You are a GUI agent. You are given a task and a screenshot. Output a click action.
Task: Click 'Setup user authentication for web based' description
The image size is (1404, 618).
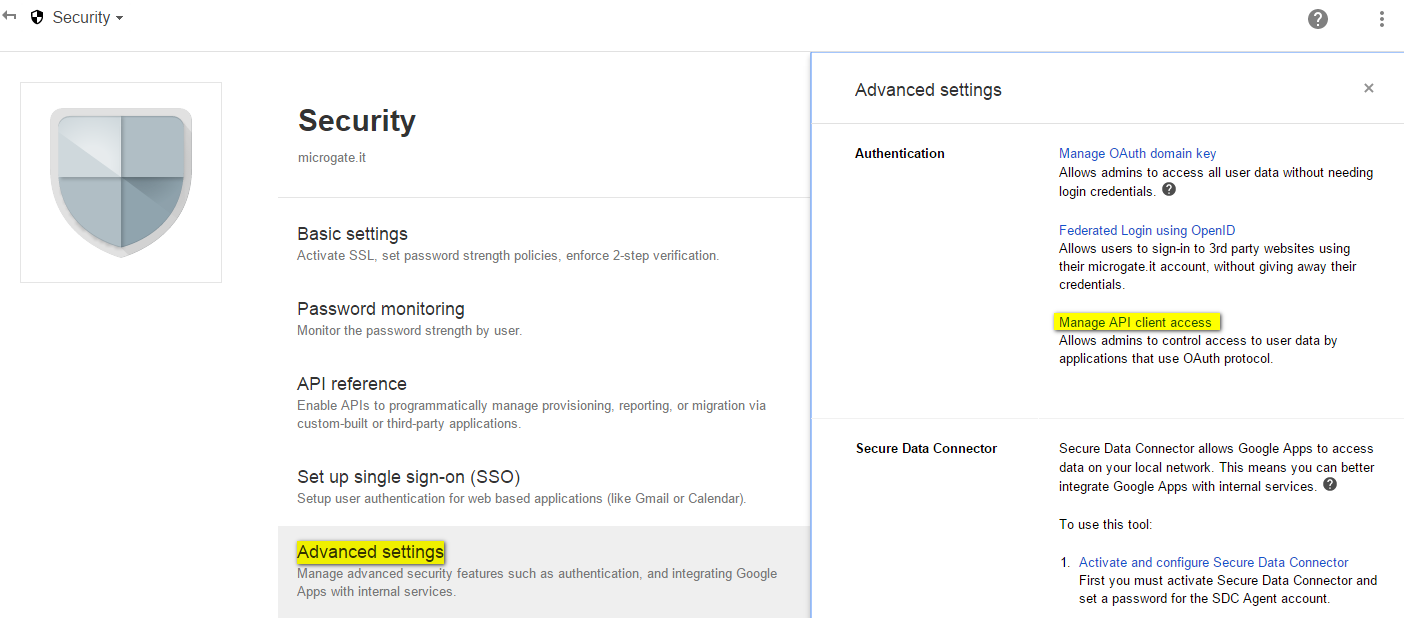[522, 499]
